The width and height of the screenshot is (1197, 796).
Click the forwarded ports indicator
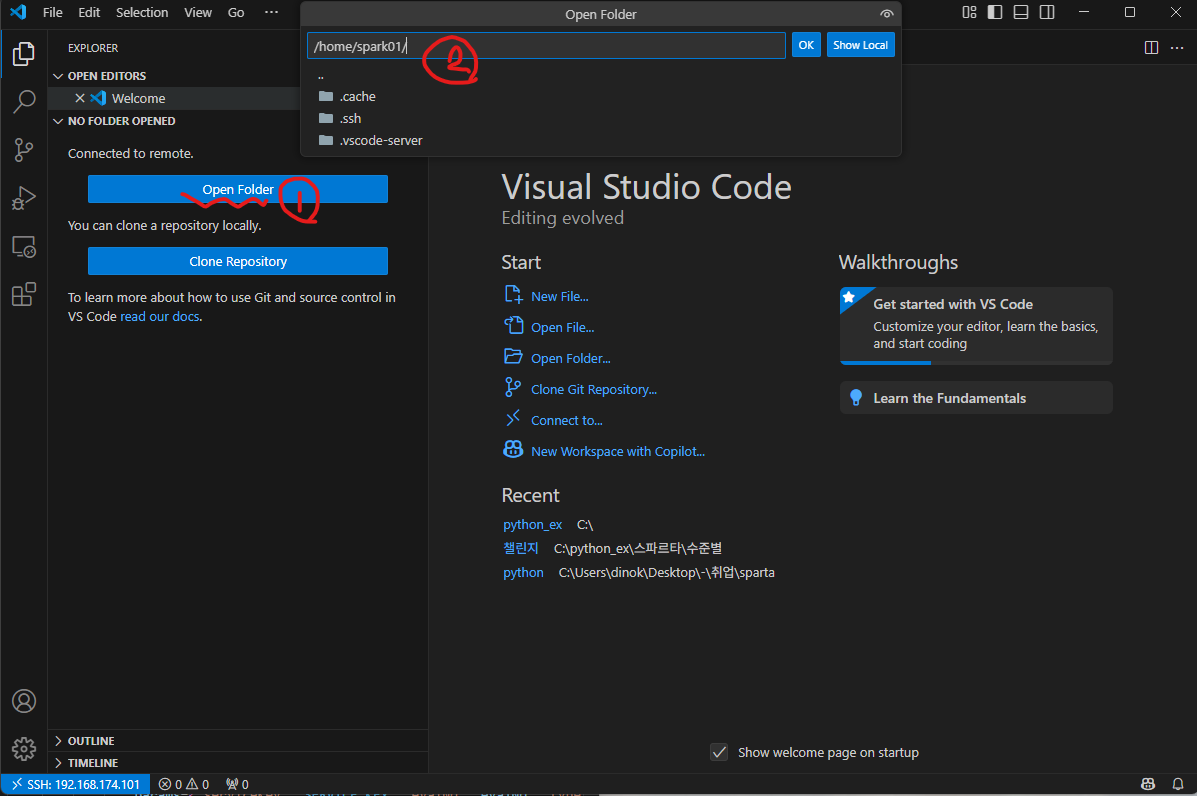(x=237, y=784)
